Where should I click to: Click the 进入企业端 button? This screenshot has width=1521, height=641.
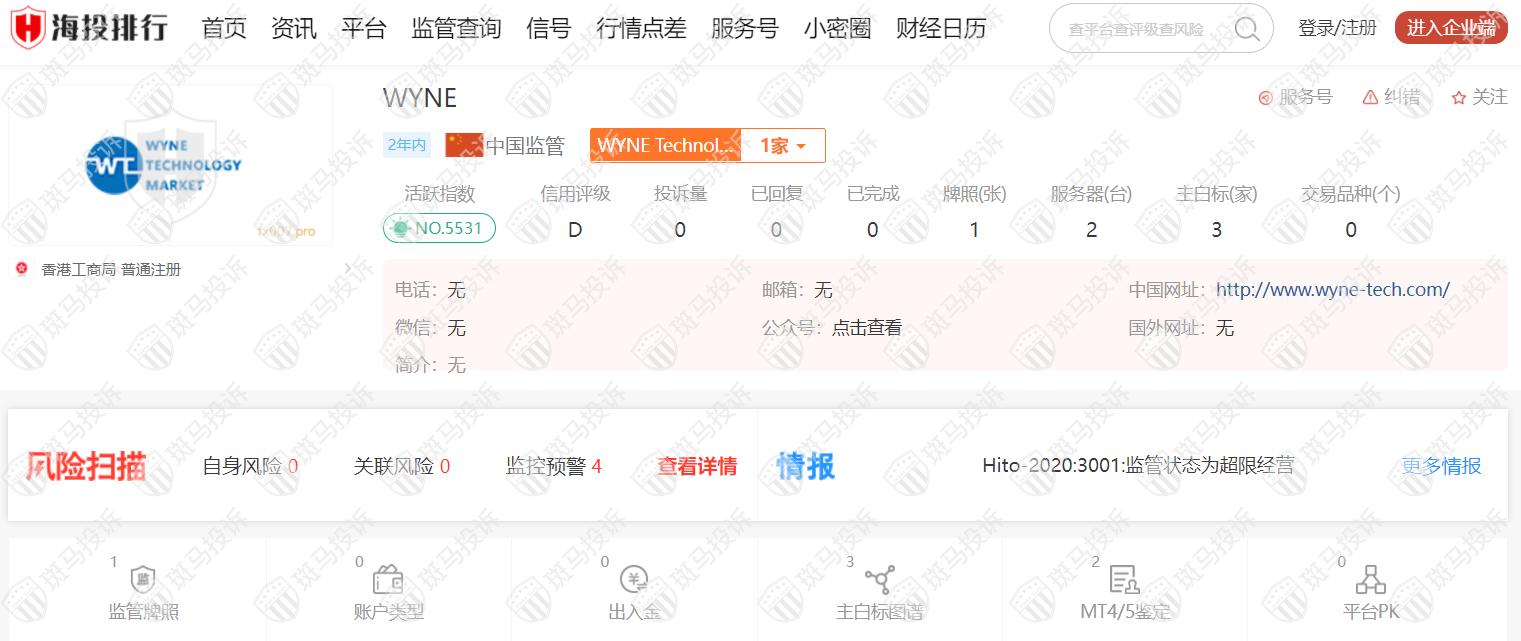pos(1450,28)
